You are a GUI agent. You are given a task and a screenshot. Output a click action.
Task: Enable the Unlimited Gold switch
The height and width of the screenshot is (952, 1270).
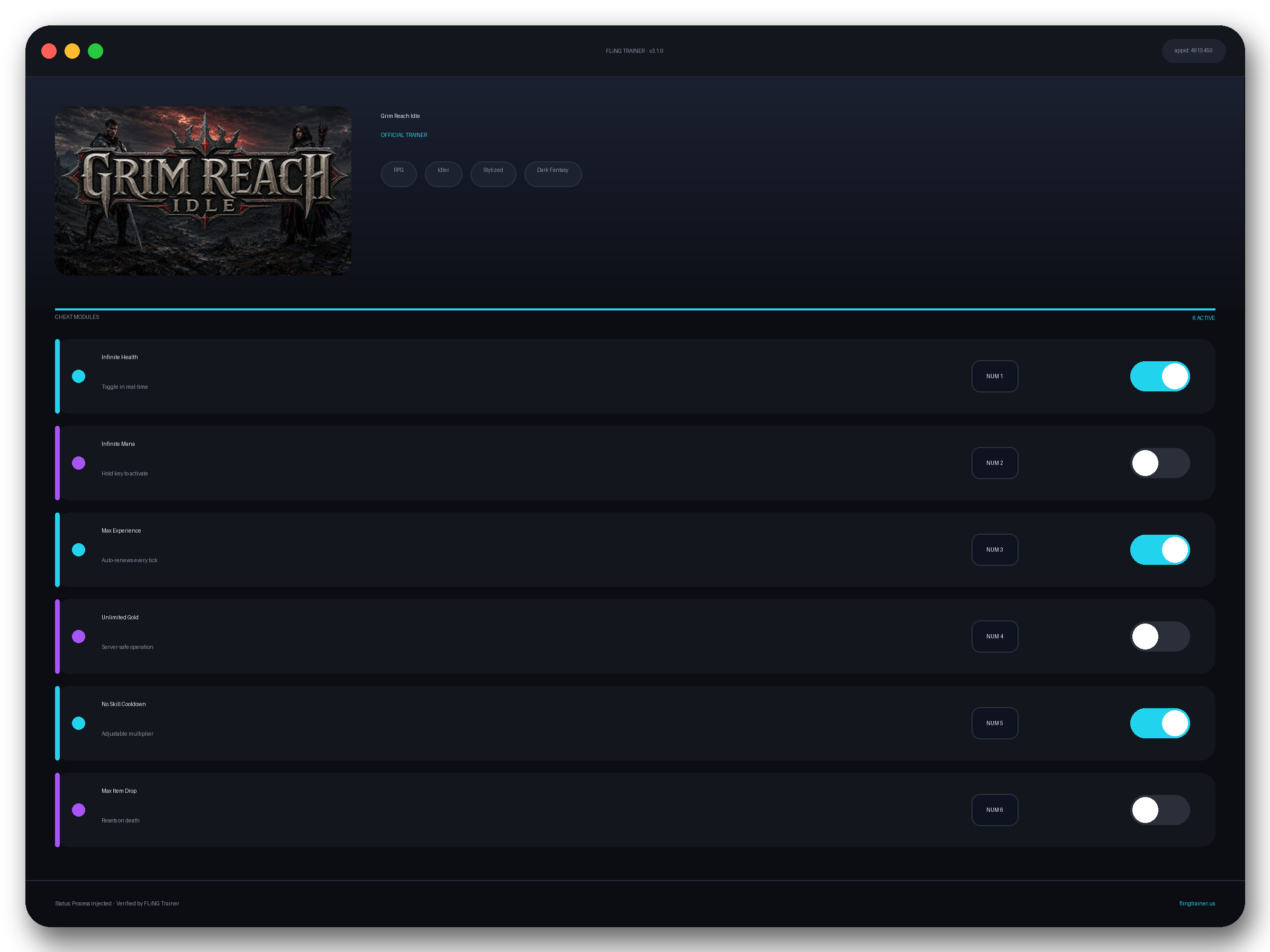tap(1160, 636)
